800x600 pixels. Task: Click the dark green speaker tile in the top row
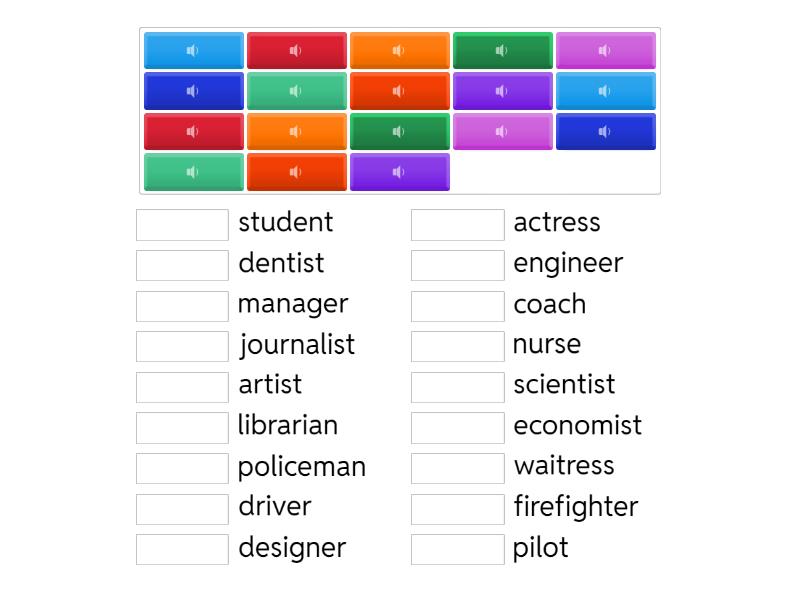pos(502,51)
